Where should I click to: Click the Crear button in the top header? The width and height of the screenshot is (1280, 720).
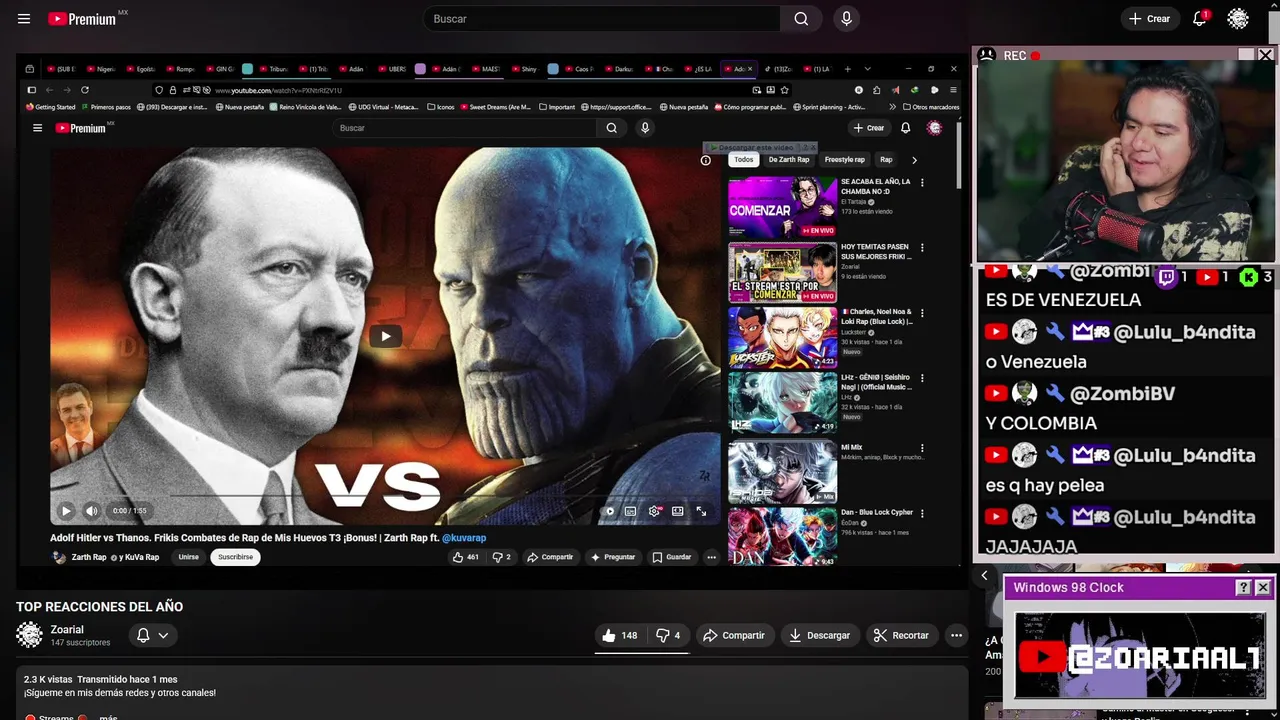tap(1149, 19)
